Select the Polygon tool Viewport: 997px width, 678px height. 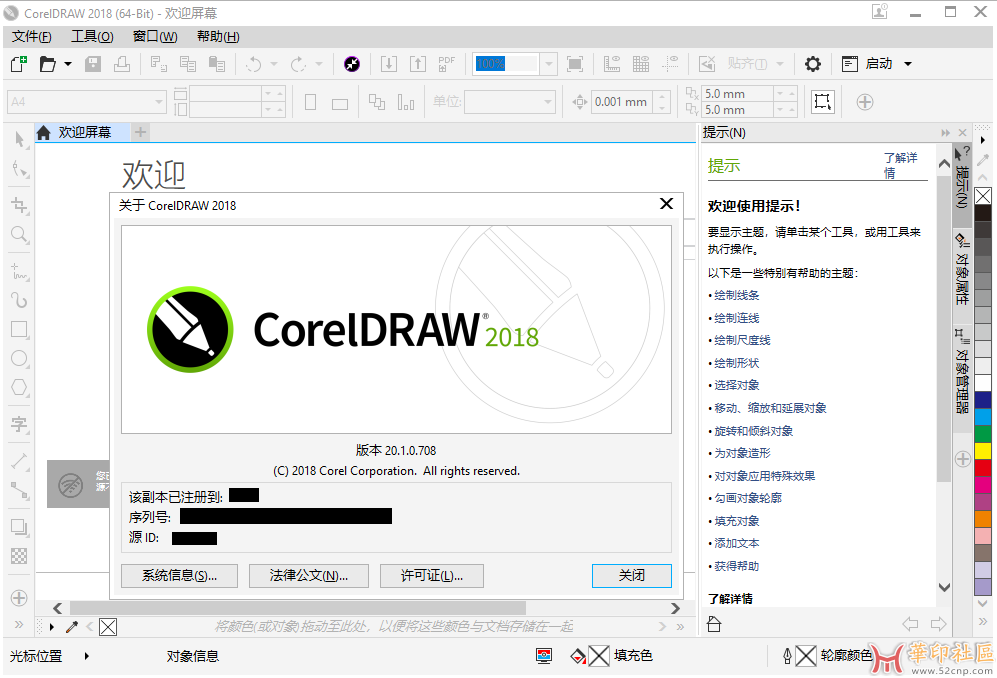click(20, 387)
